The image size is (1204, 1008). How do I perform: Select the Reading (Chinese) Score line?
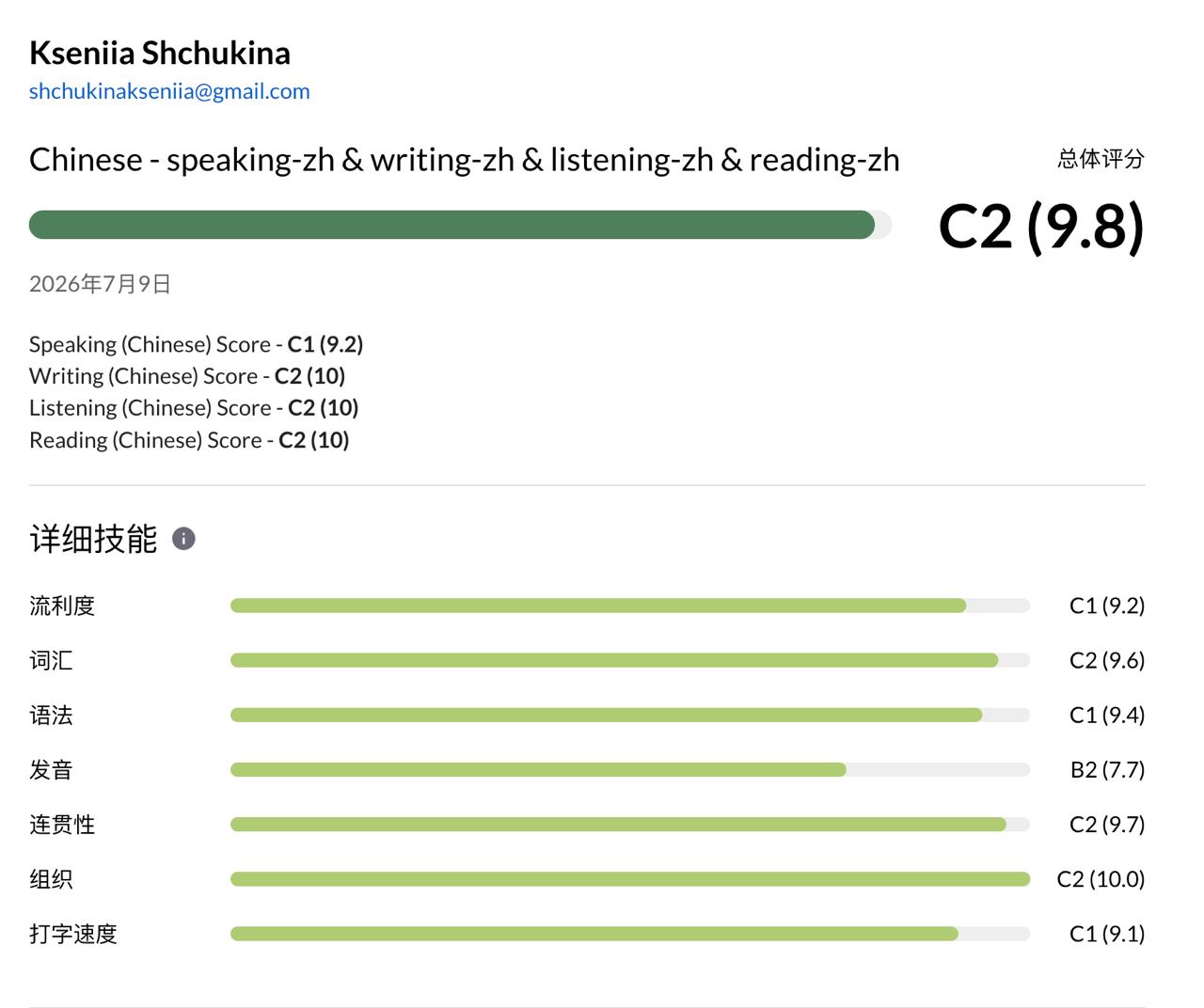[x=189, y=440]
